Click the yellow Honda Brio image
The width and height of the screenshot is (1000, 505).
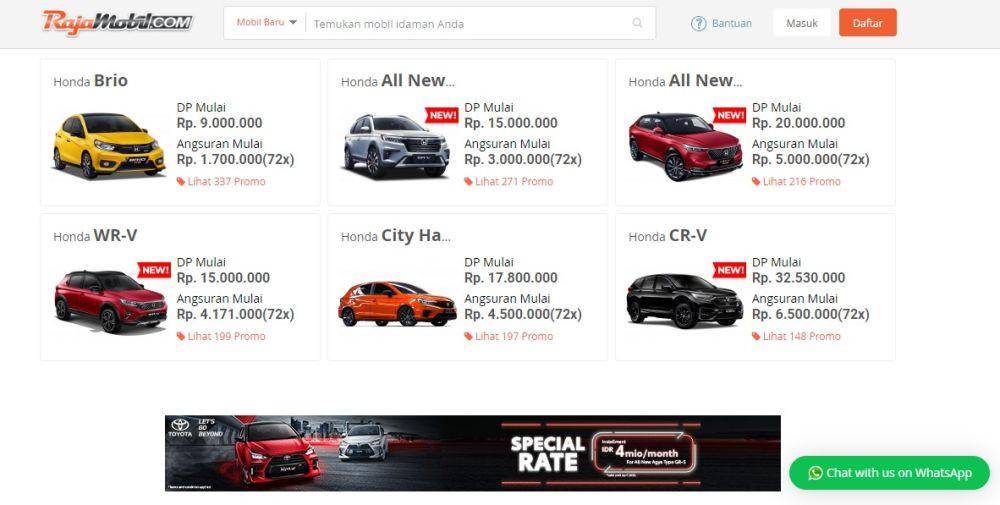[x=108, y=145]
